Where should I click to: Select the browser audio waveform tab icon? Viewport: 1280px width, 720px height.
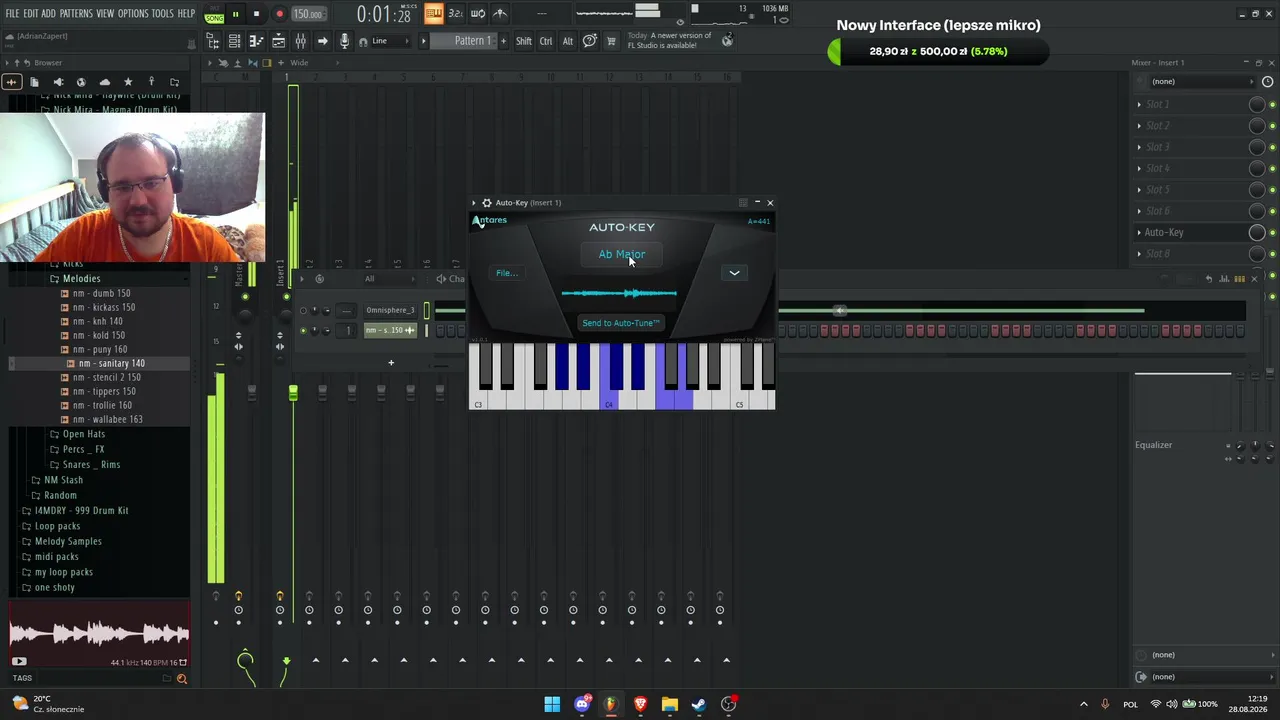pos(11,82)
